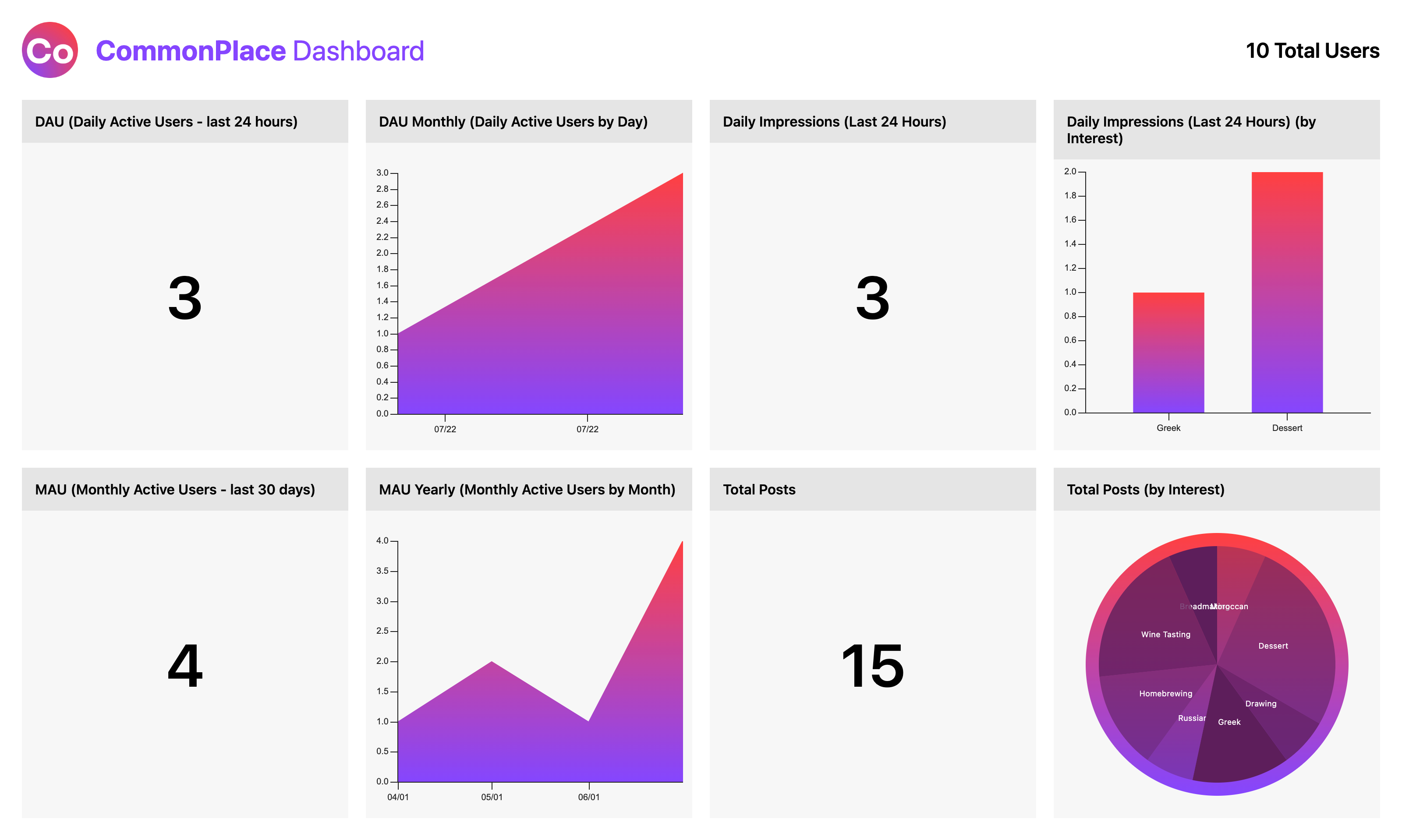Click the CommonPlace Co logo icon
1402x840 pixels.
pos(50,50)
